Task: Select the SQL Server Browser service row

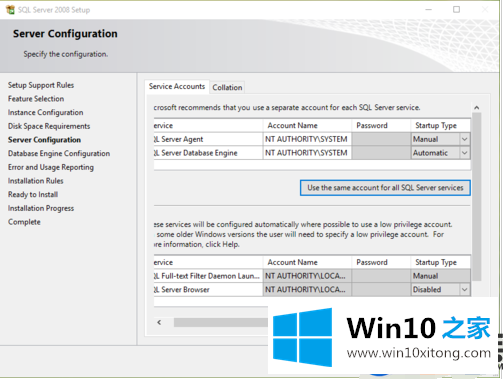Action: [312, 289]
